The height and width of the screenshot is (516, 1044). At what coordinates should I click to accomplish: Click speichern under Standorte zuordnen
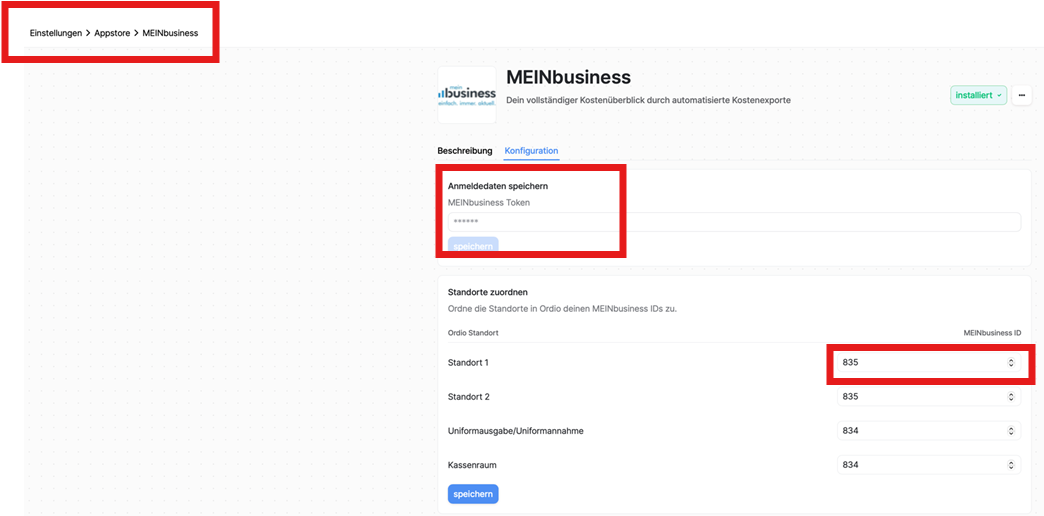click(x=473, y=494)
